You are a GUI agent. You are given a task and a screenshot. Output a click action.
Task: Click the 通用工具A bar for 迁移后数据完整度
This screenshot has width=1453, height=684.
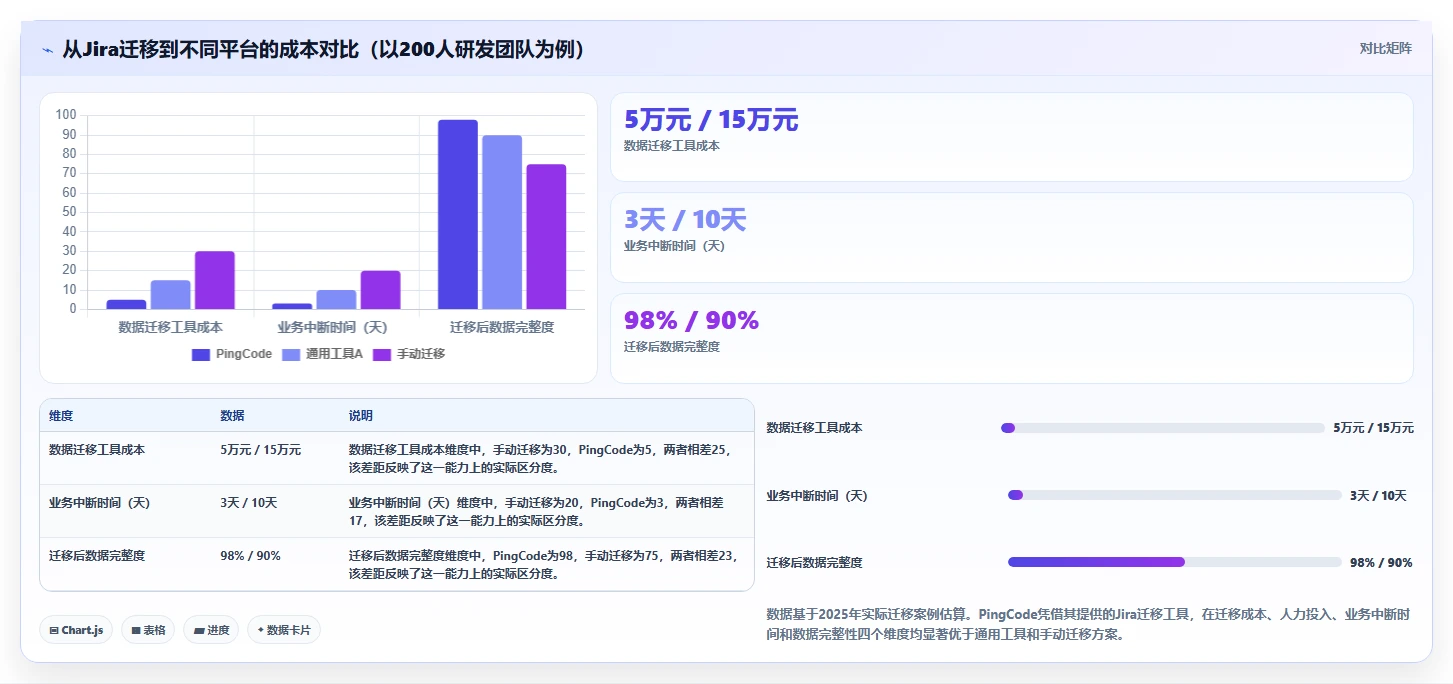tap(502, 222)
